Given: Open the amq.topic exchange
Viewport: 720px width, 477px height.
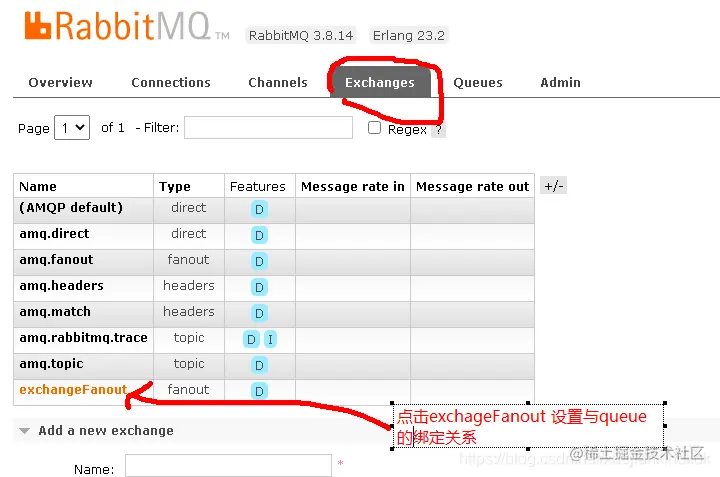Looking at the screenshot, I should click(x=51, y=364).
